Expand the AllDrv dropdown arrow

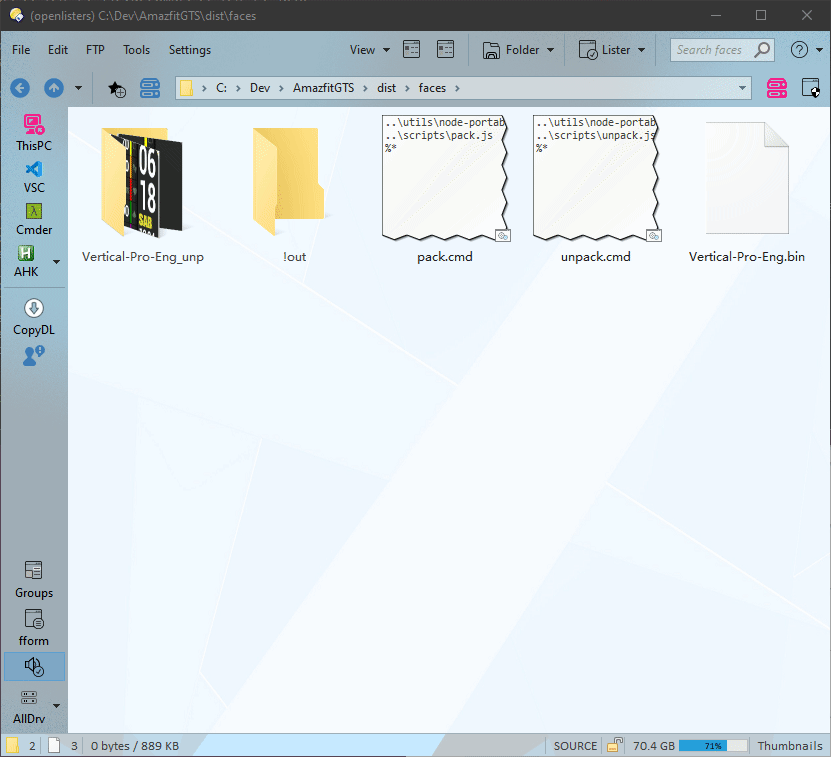[x=56, y=706]
